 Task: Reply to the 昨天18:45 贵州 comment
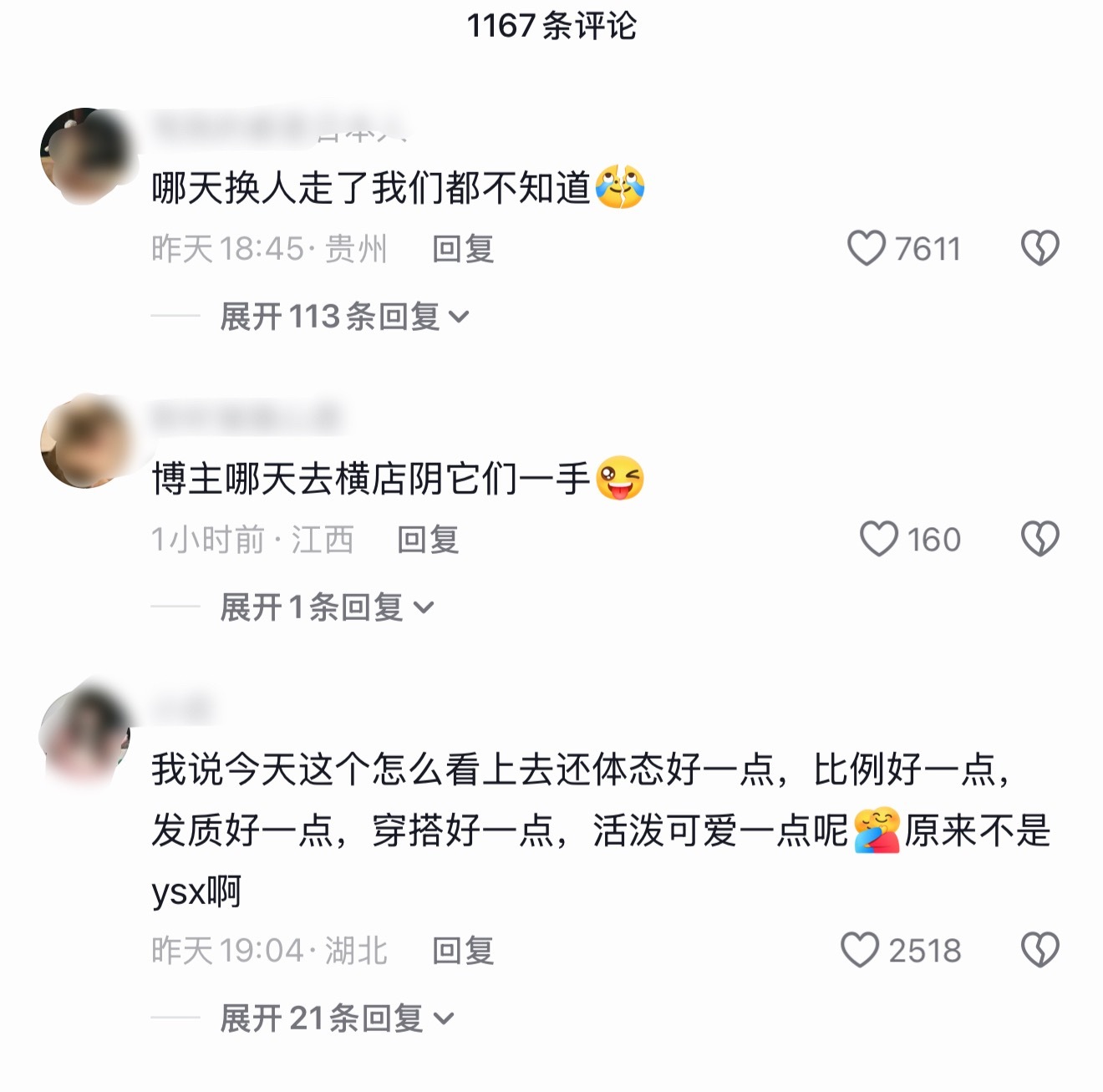click(463, 249)
